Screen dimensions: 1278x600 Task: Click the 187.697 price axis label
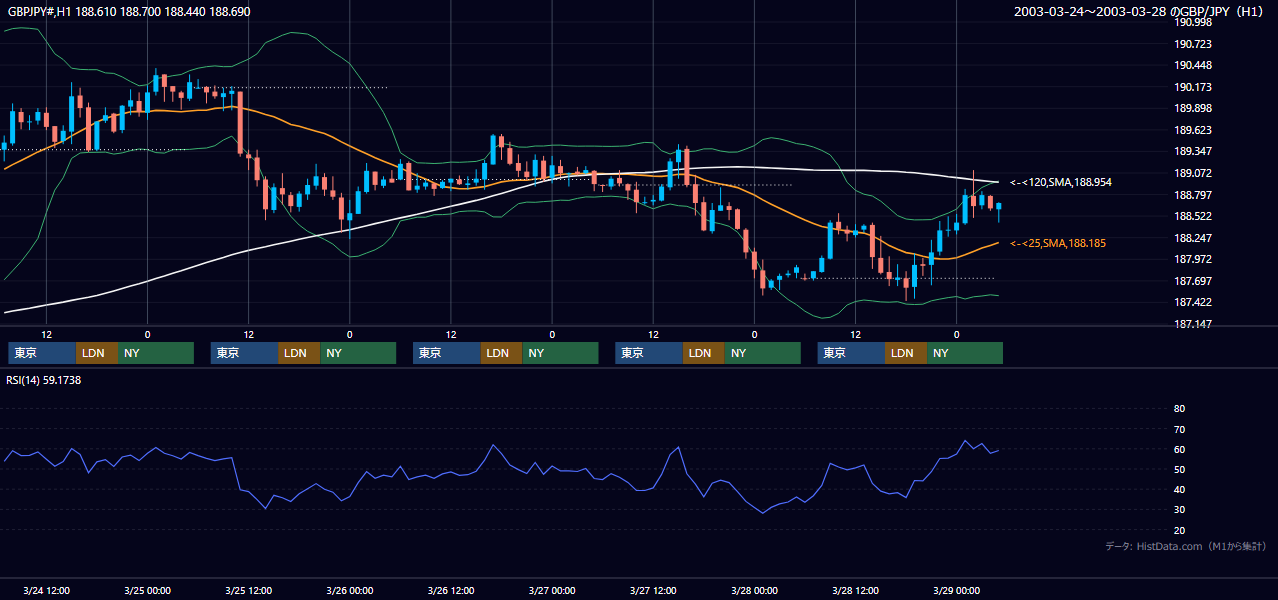(1194, 281)
